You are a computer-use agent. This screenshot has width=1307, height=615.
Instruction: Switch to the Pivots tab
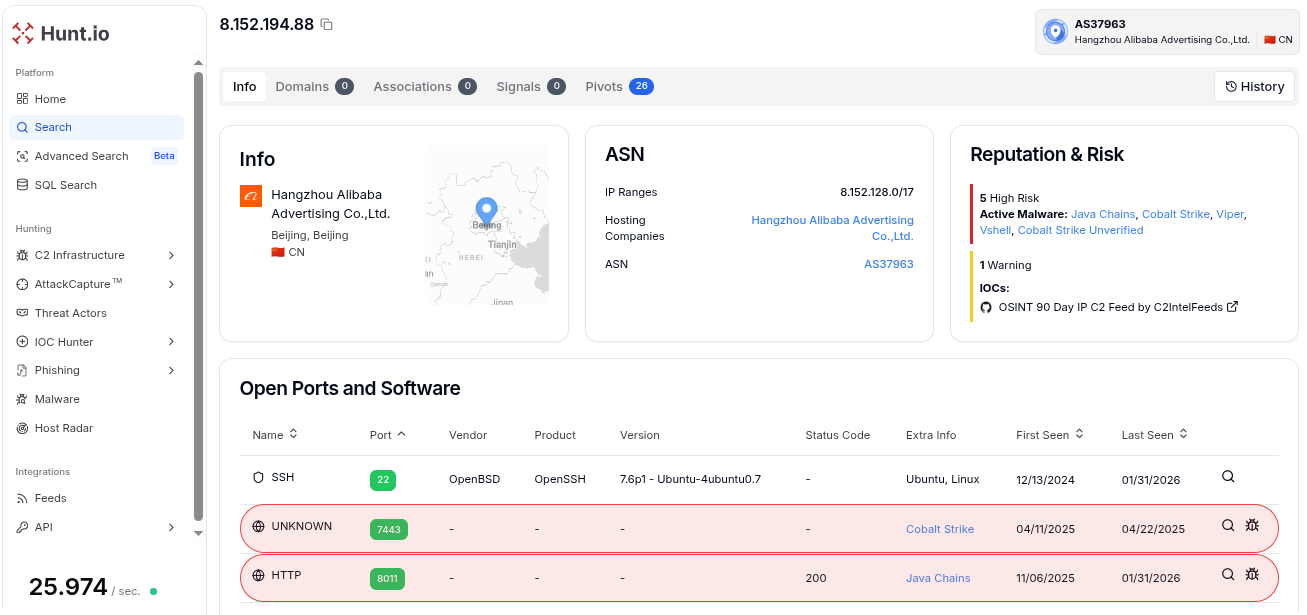tap(618, 87)
